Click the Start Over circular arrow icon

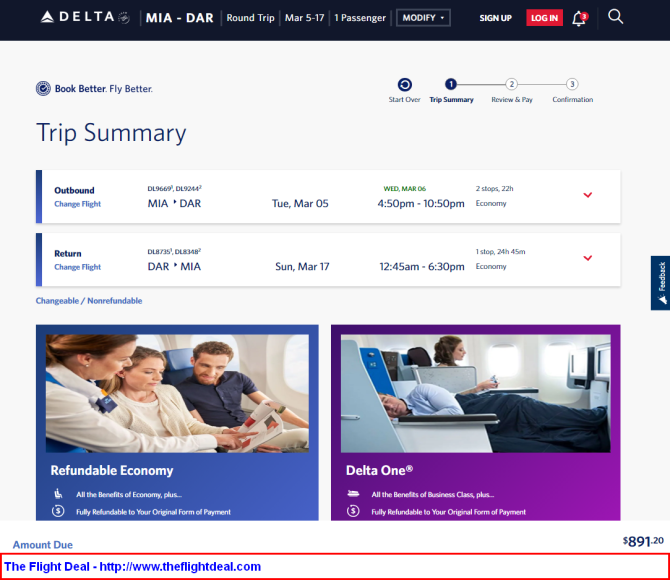coord(405,85)
